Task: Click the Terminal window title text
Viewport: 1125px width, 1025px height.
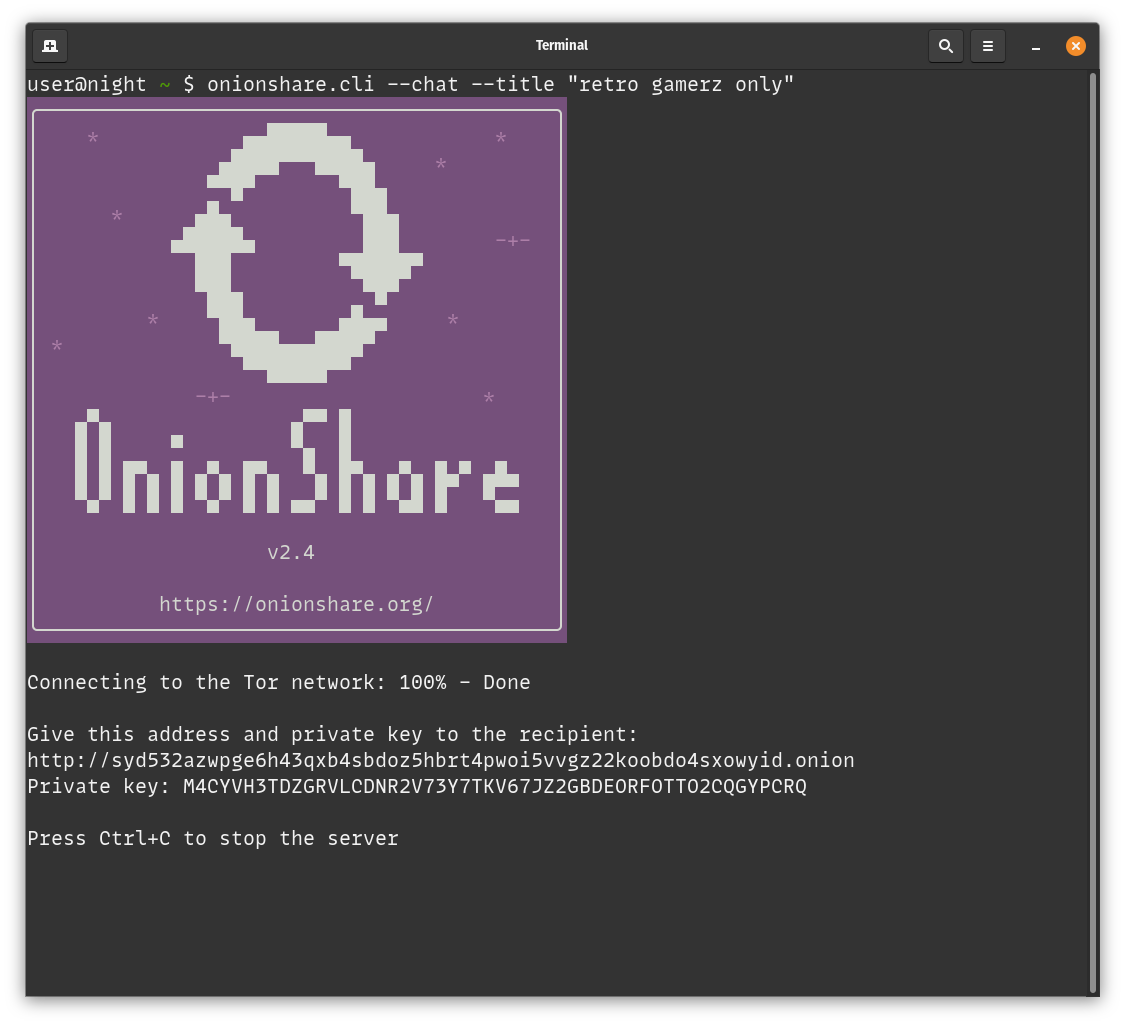Action: (x=561, y=45)
